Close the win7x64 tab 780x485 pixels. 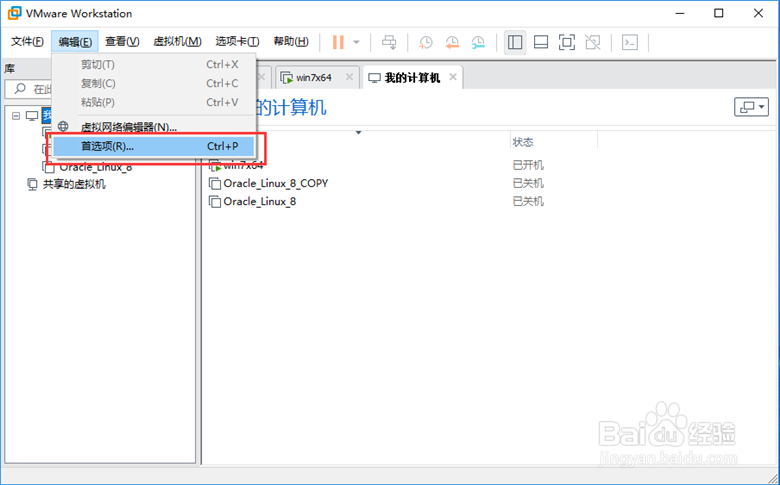pos(349,77)
